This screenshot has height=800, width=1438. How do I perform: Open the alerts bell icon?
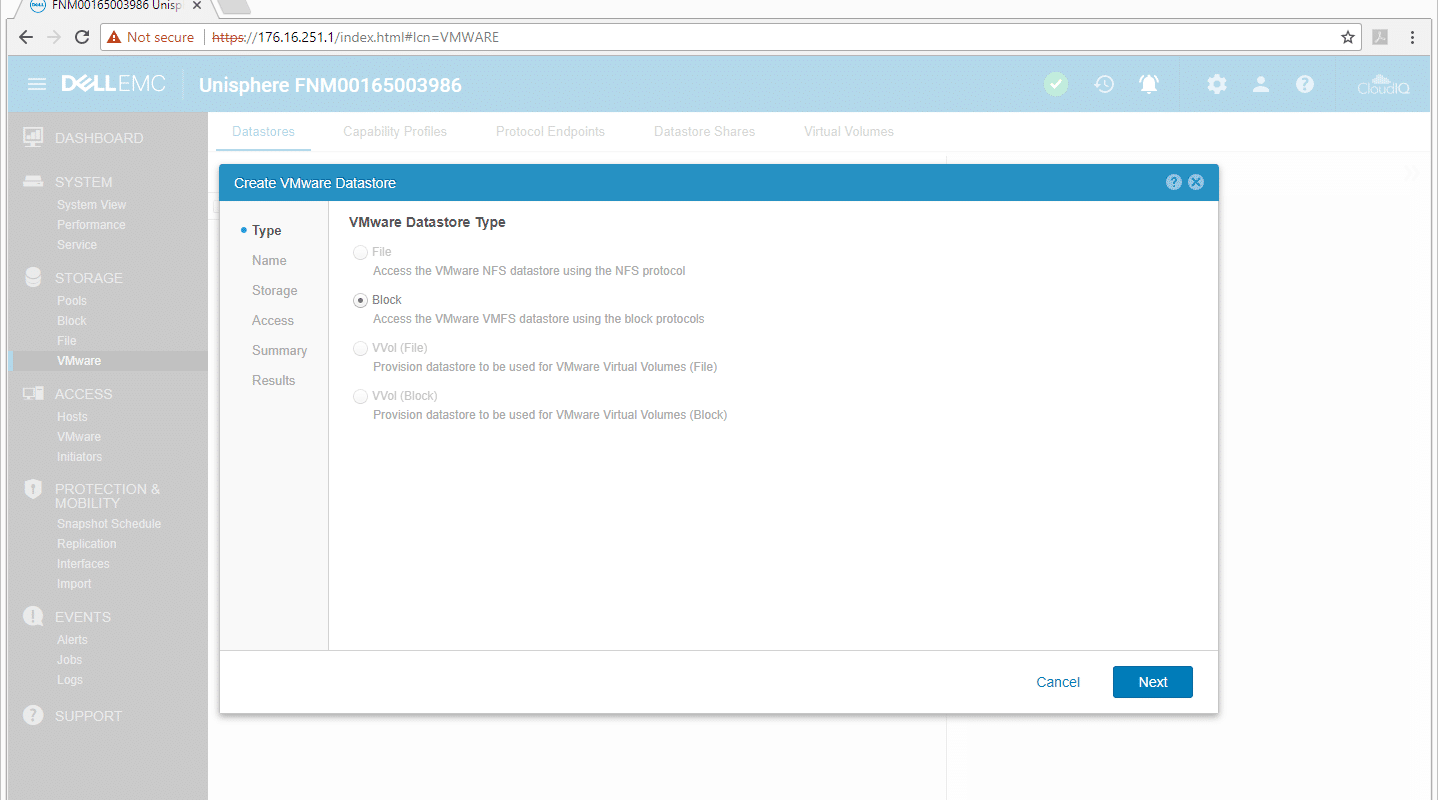[x=1149, y=84]
